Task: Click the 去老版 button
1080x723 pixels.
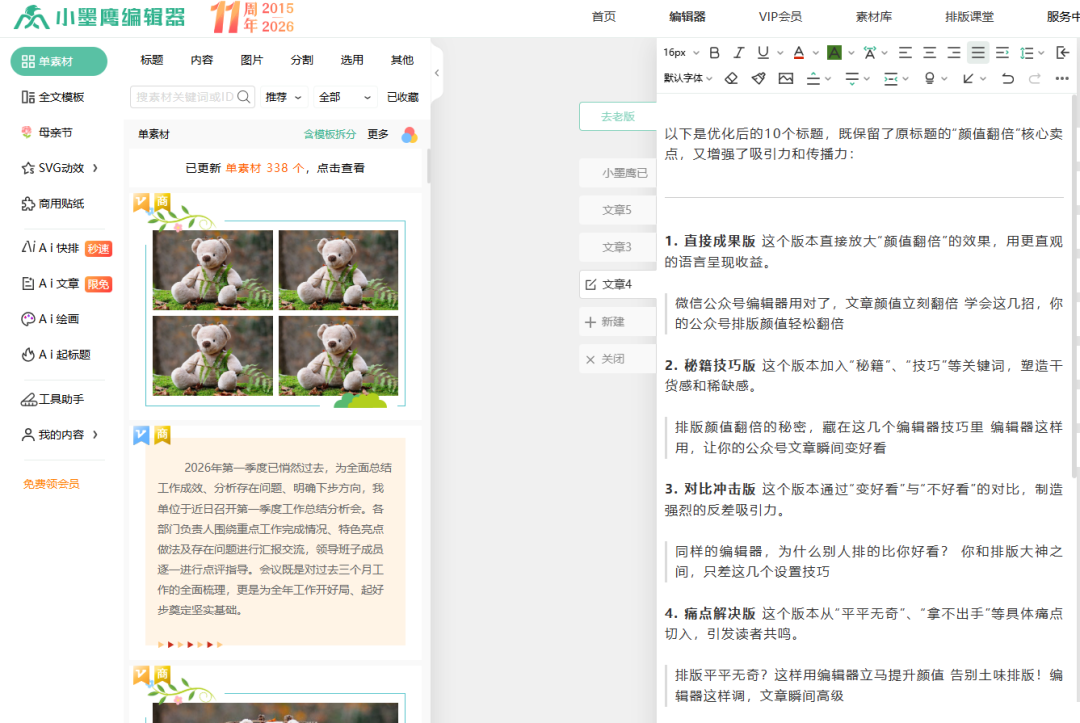Action: click(618, 116)
